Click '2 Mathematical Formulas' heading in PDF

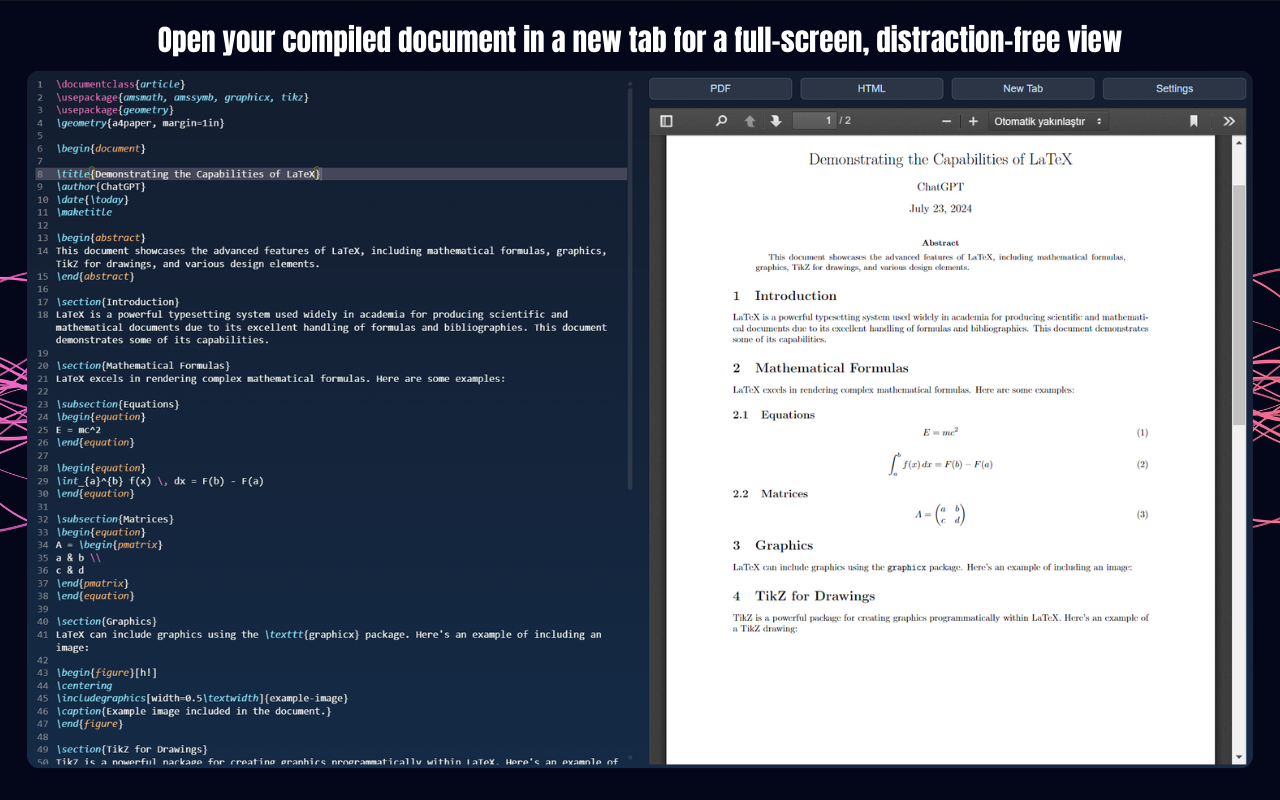(821, 368)
